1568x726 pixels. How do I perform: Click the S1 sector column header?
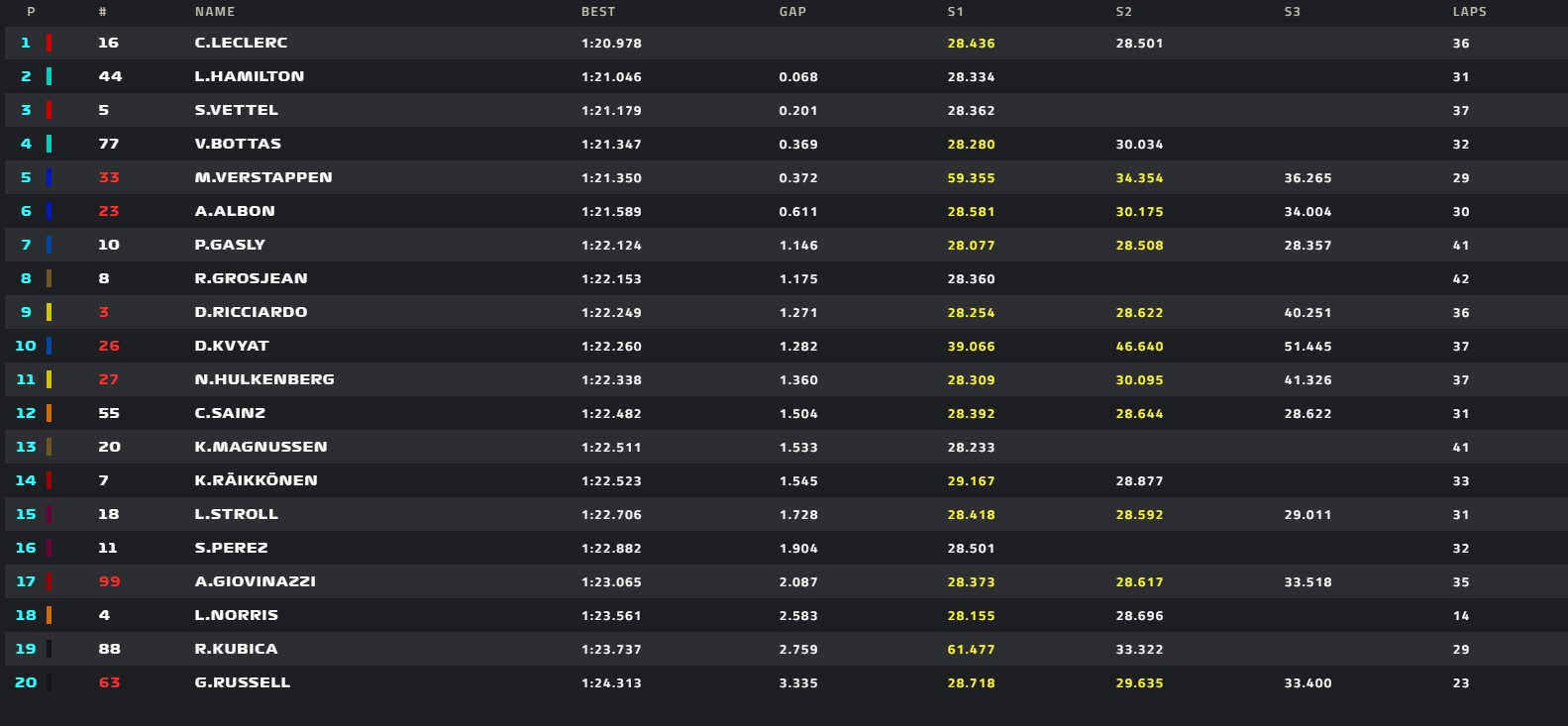pos(955,12)
